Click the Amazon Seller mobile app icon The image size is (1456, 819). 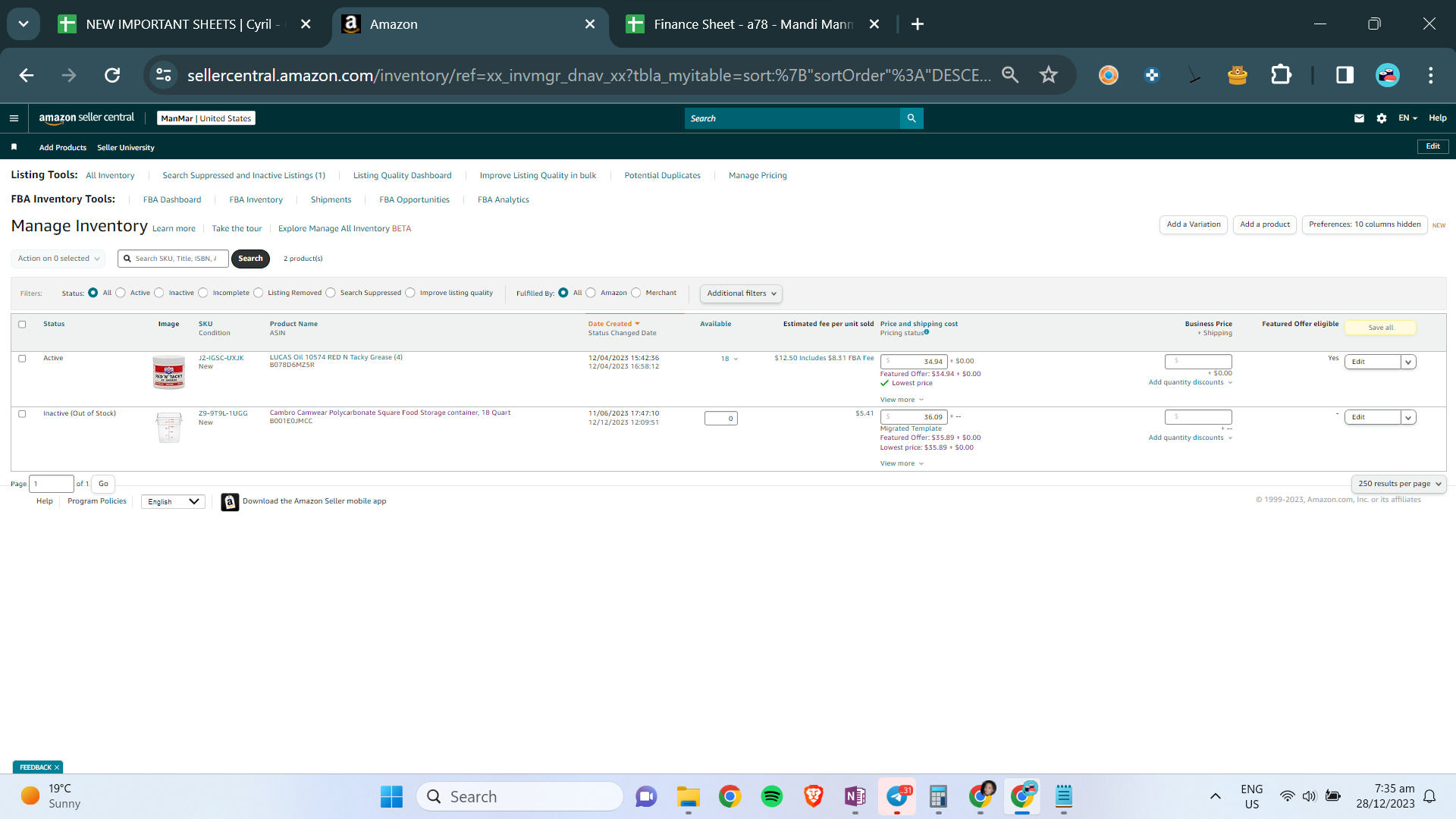pos(230,502)
